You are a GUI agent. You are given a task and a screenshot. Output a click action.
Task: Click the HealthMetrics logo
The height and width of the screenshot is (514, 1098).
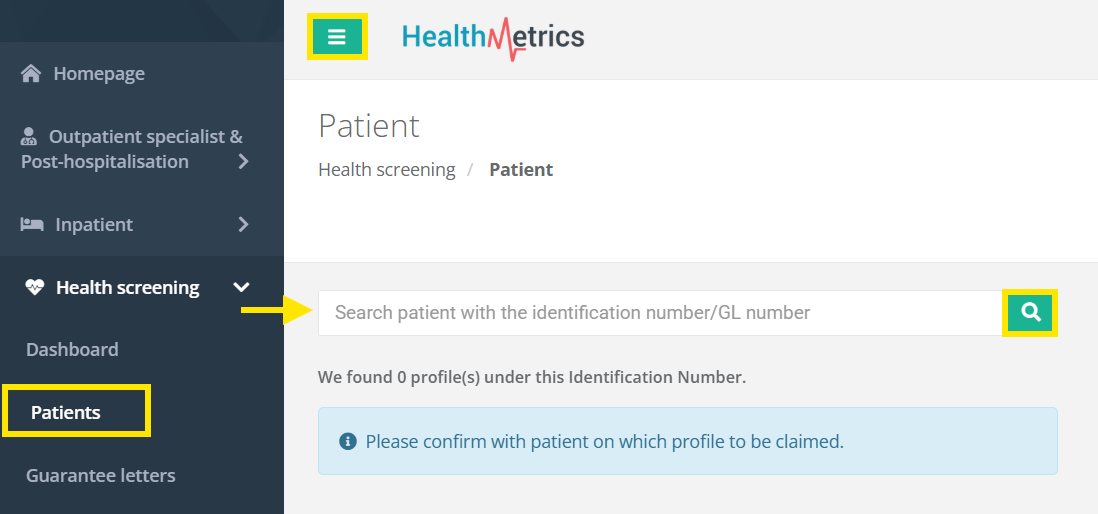click(x=493, y=38)
